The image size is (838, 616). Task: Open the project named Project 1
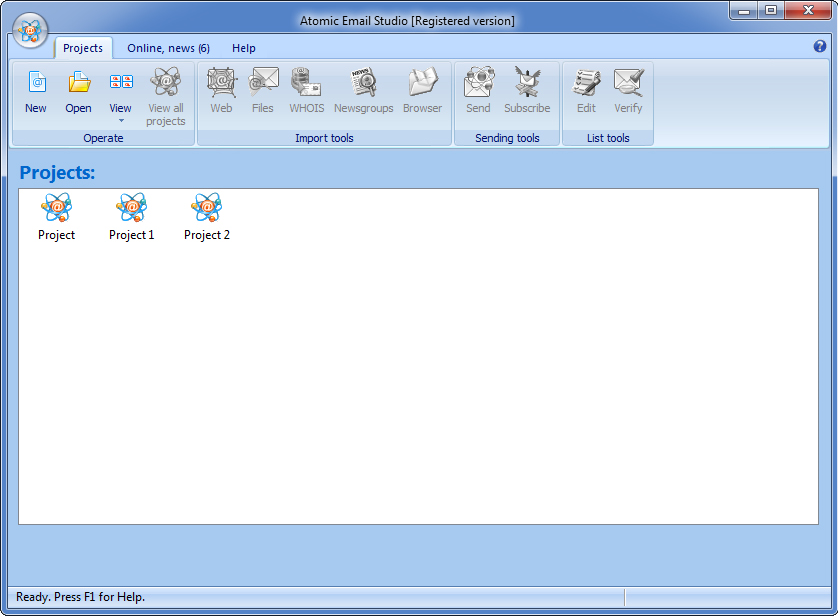[131, 215]
